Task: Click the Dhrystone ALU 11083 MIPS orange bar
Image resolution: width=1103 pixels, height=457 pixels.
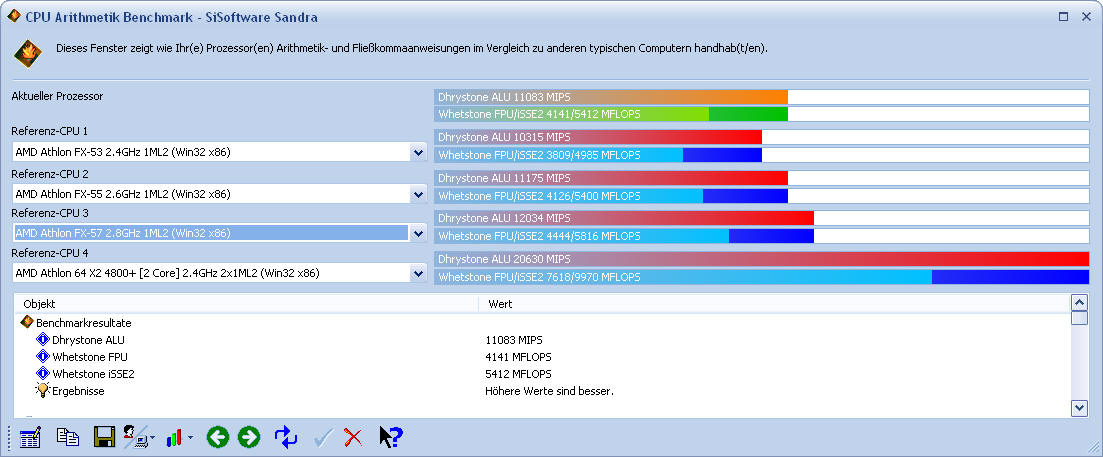Action: [x=611, y=96]
